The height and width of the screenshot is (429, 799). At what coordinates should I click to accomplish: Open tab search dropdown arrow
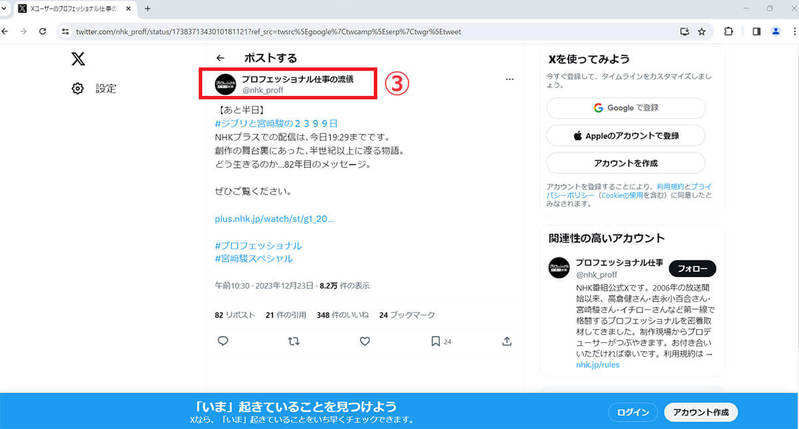(x=4, y=9)
